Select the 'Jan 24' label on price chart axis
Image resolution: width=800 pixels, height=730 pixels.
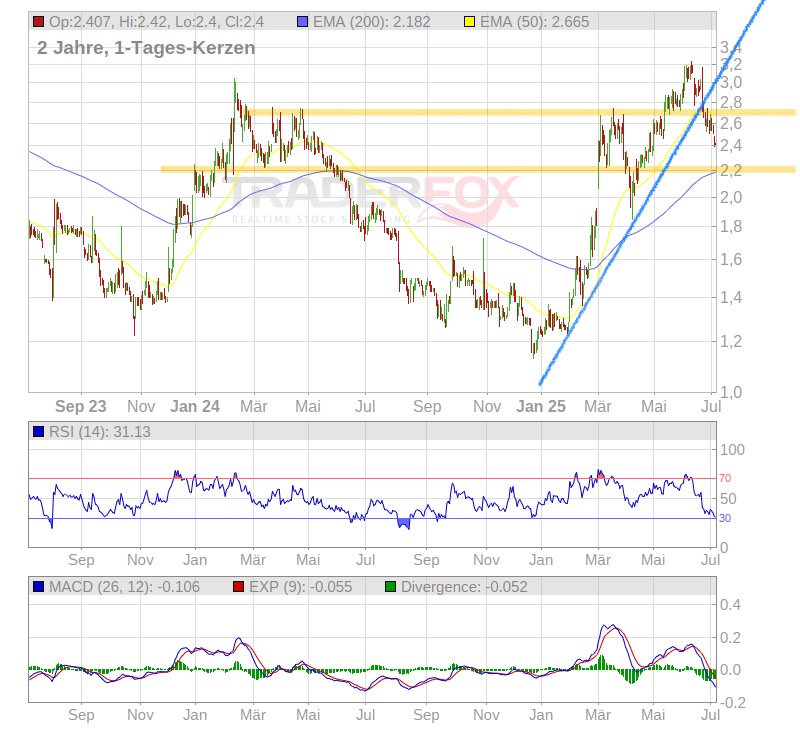point(195,406)
